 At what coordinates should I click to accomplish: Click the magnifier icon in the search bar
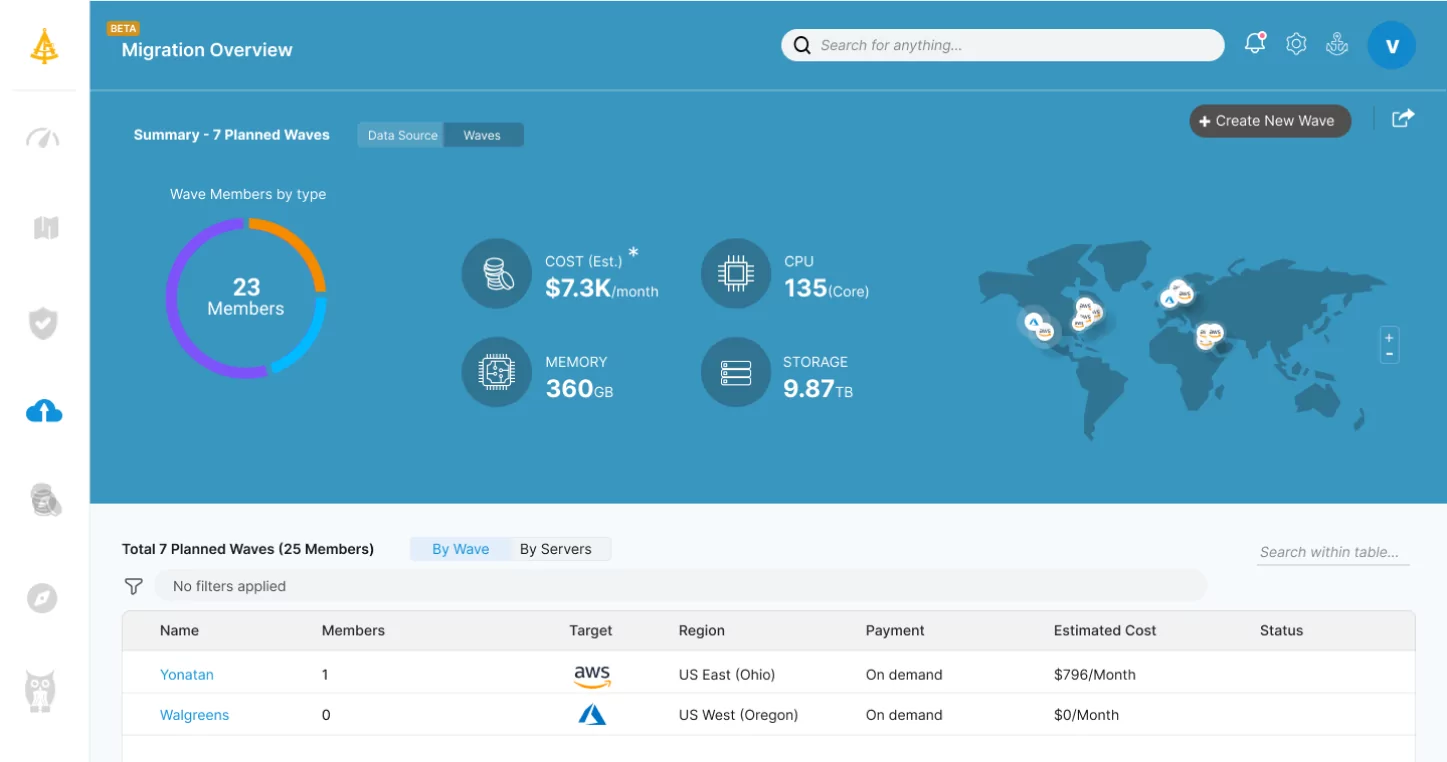pyautogui.click(x=802, y=45)
